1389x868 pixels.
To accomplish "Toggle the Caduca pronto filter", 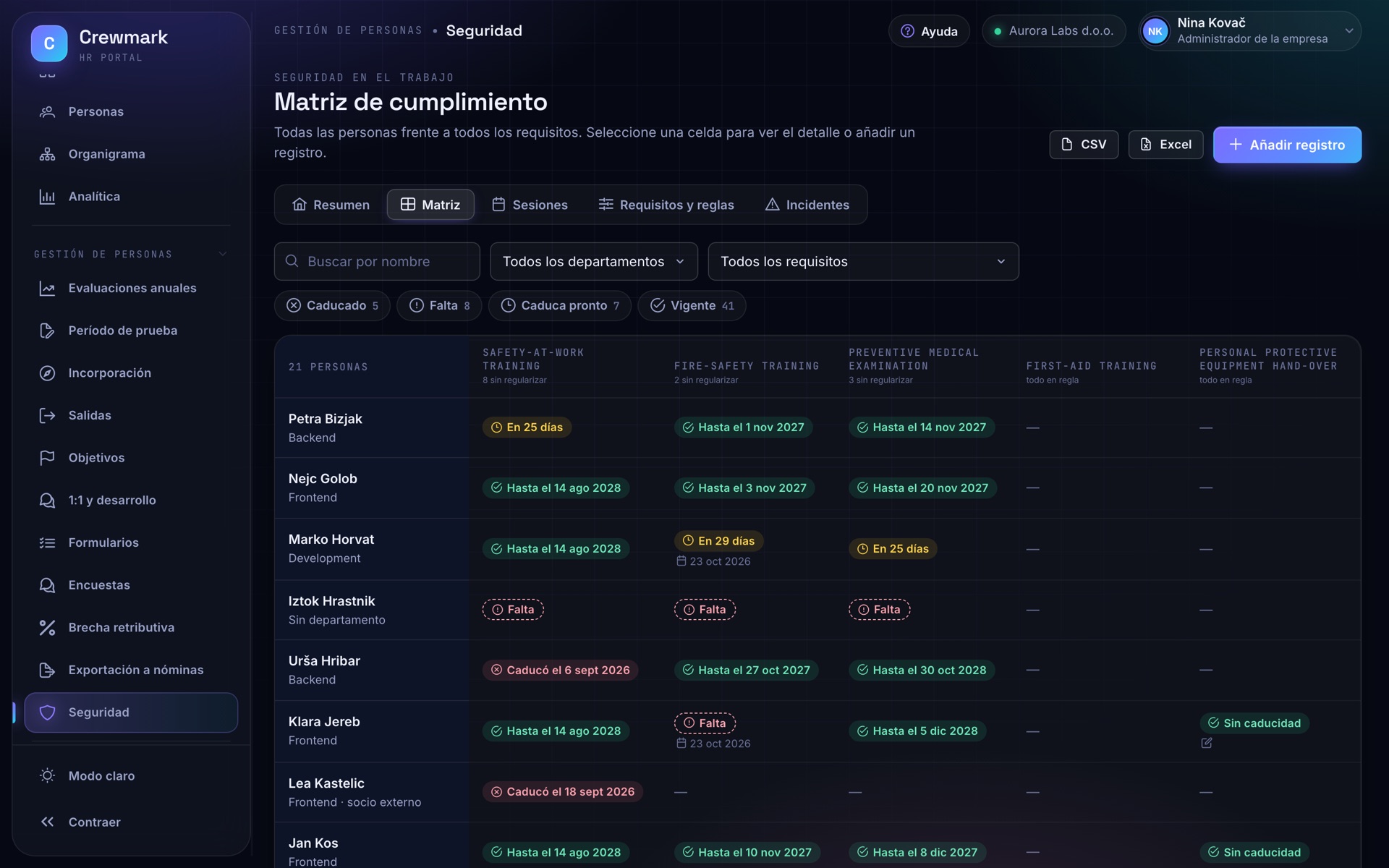I will point(560,305).
